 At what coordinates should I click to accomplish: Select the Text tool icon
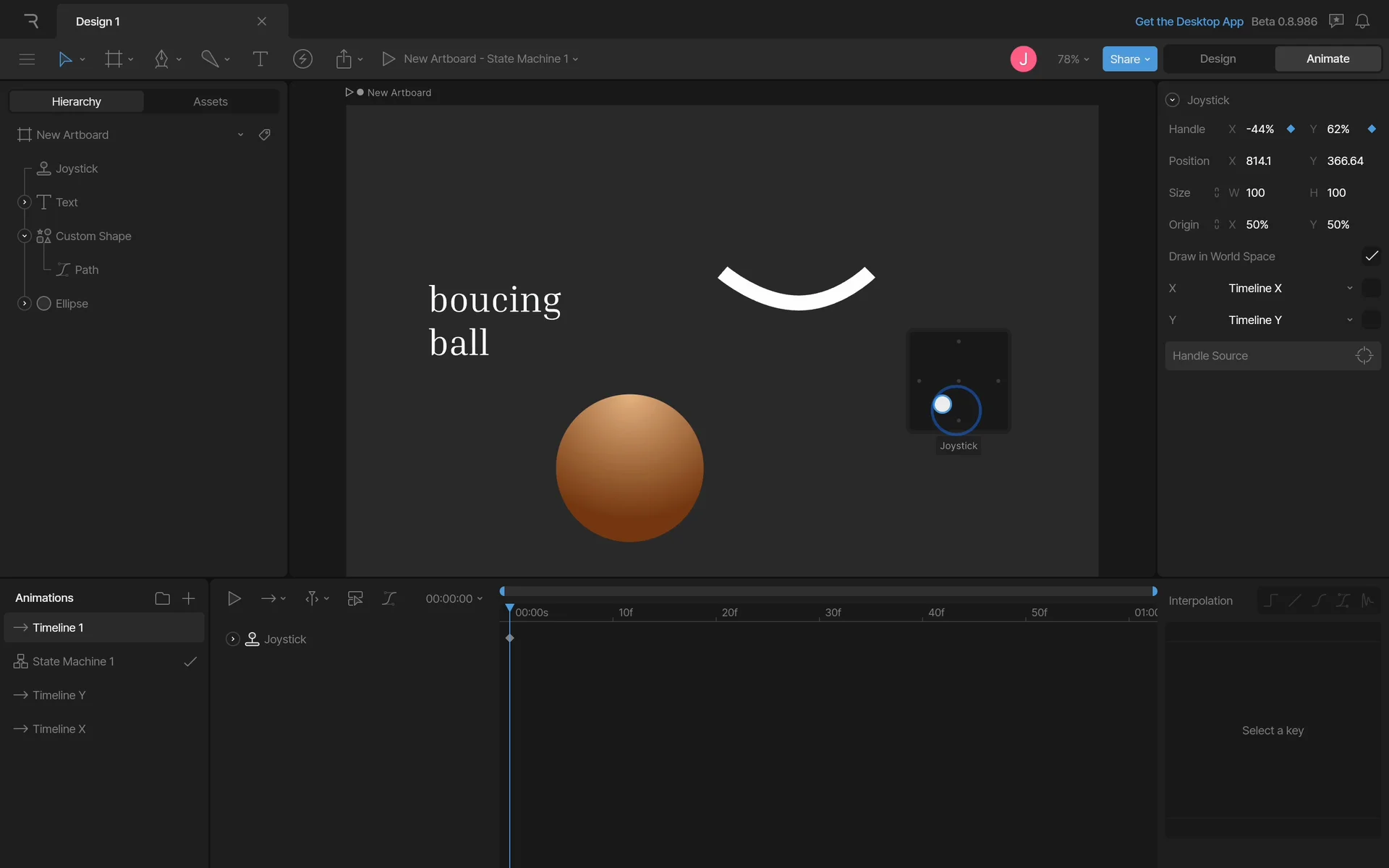point(260,59)
